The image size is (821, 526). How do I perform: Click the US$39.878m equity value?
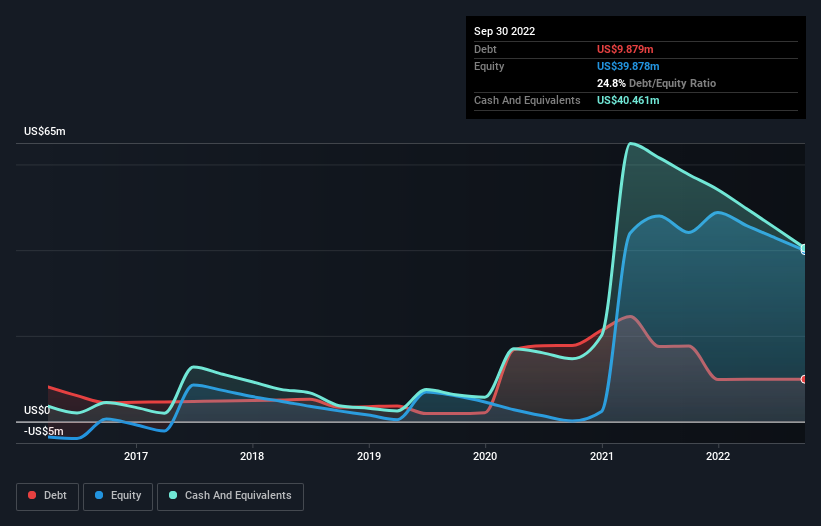pos(628,66)
